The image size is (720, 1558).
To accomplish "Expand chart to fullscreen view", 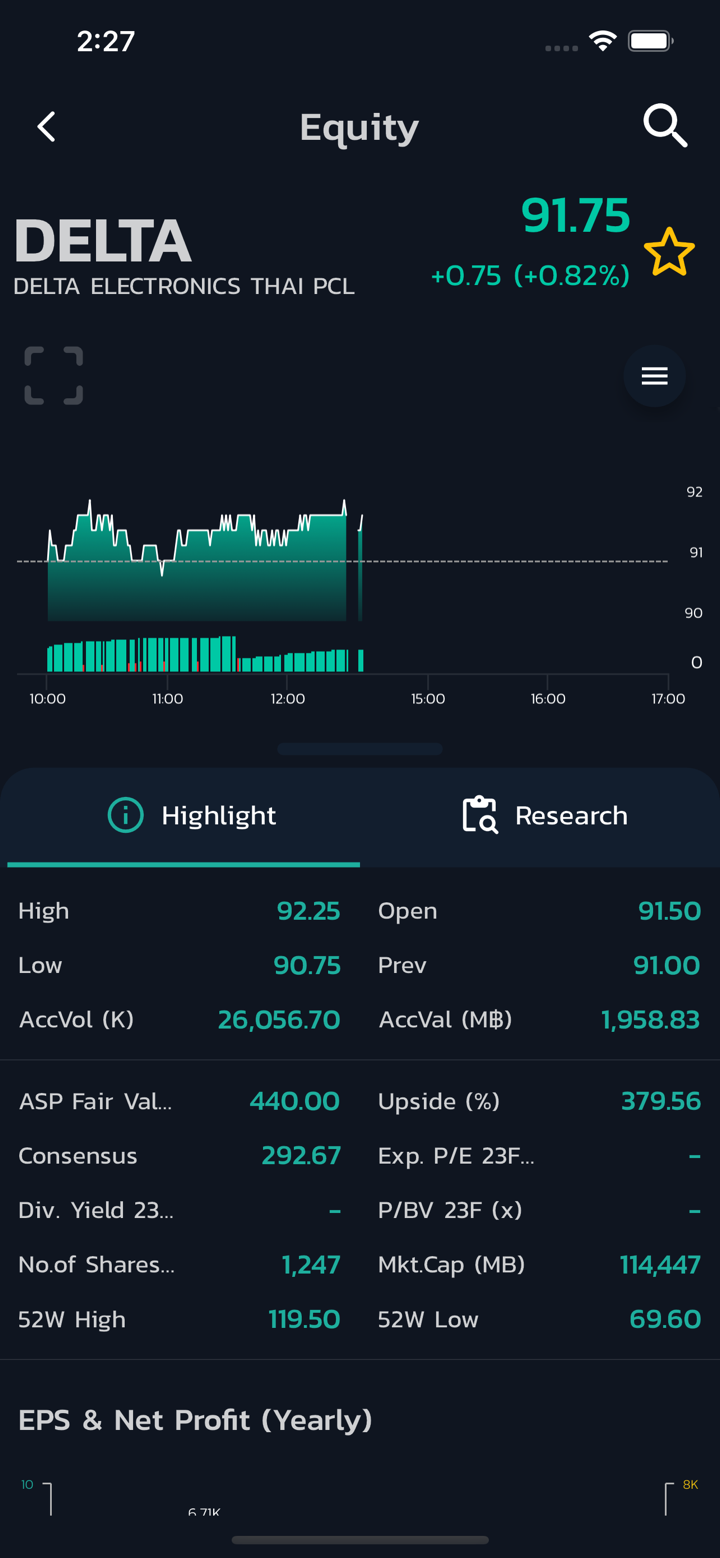I will pyautogui.click(x=54, y=376).
